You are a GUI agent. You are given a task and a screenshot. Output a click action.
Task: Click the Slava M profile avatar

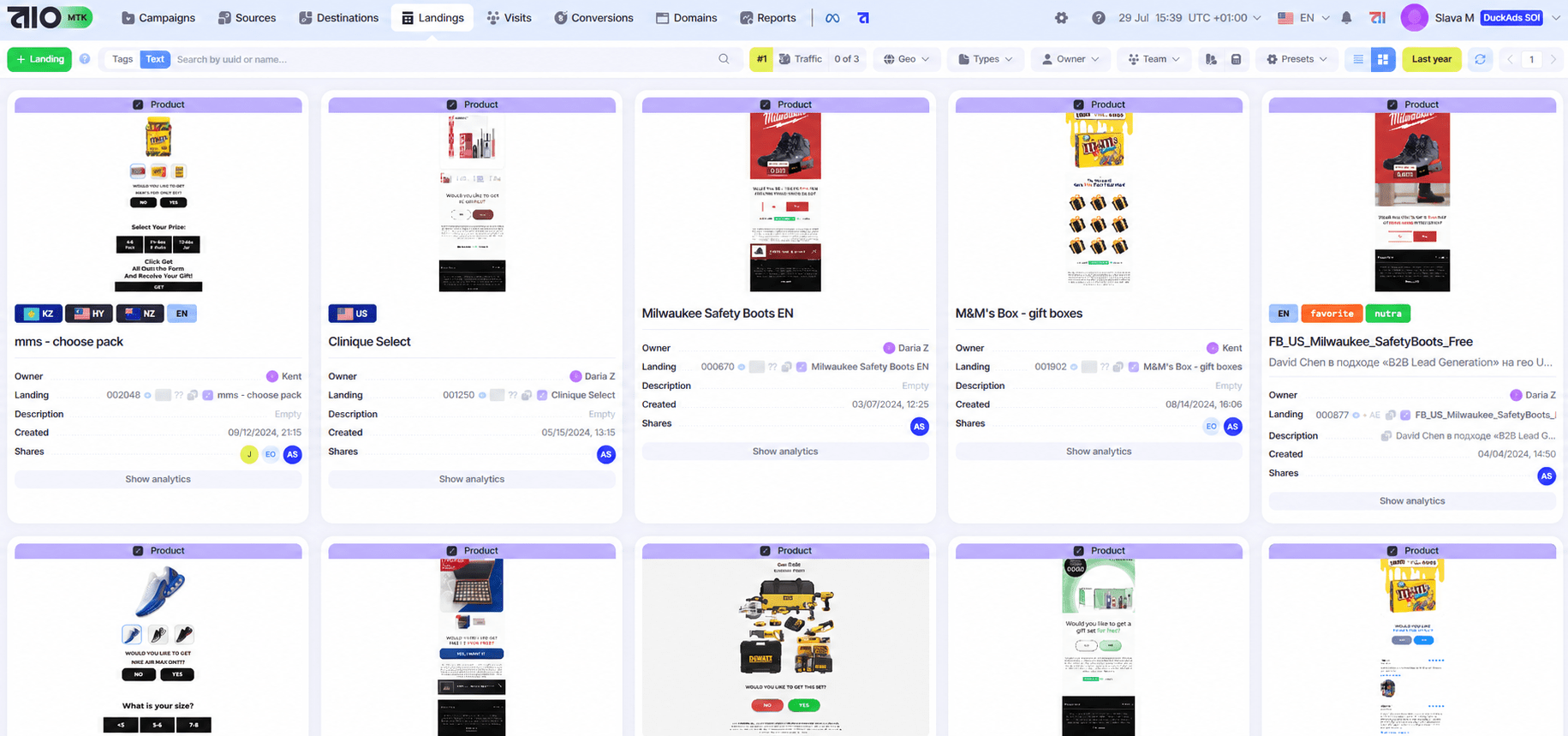[1414, 17]
